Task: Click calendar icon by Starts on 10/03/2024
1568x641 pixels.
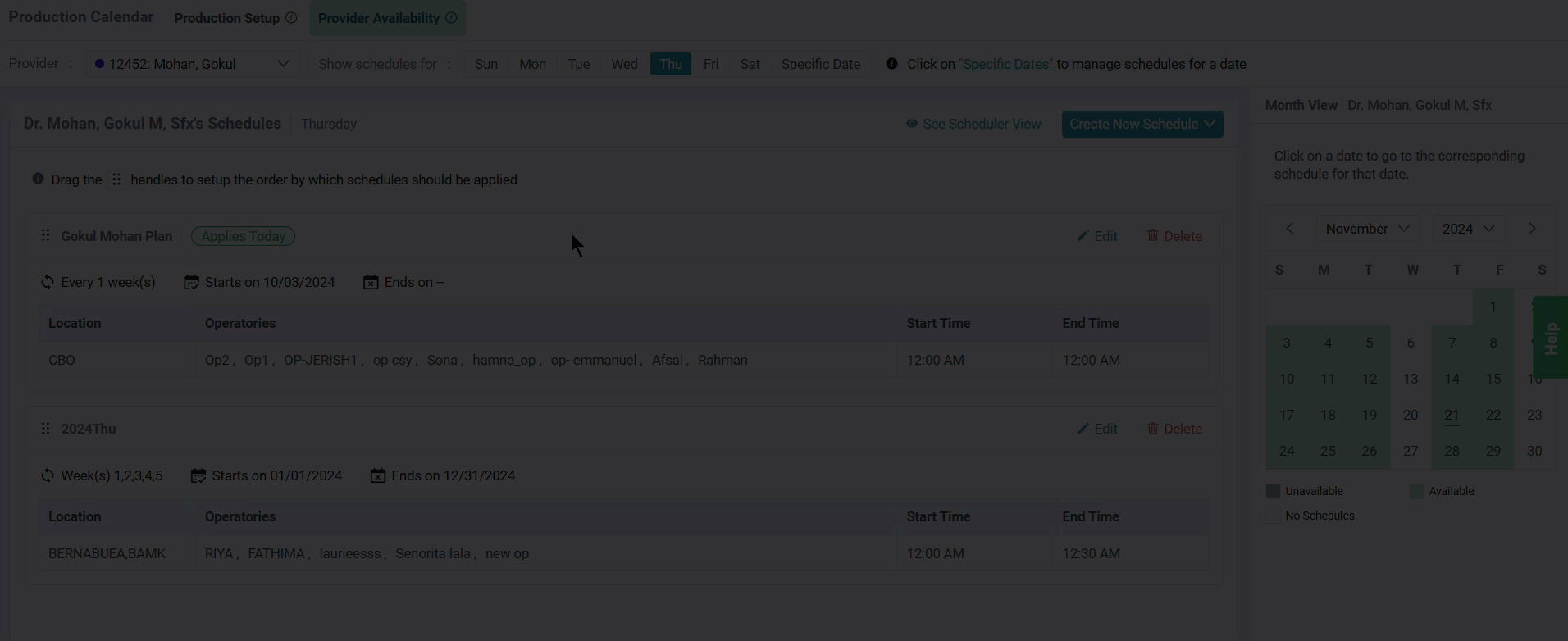Action: [x=191, y=282]
